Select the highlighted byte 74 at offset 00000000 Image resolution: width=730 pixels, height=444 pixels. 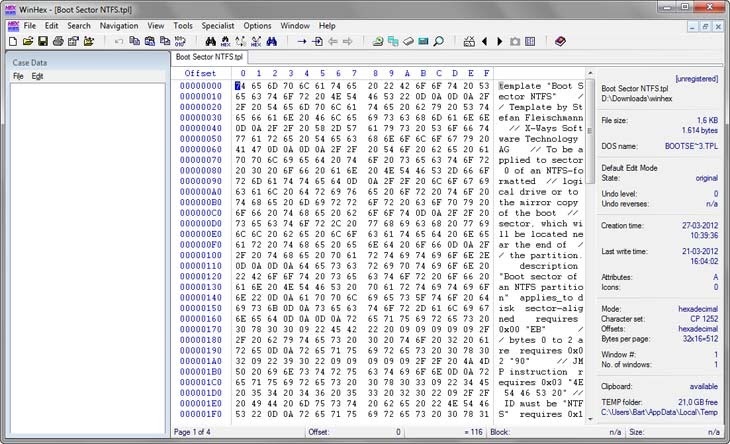[240, 86]
